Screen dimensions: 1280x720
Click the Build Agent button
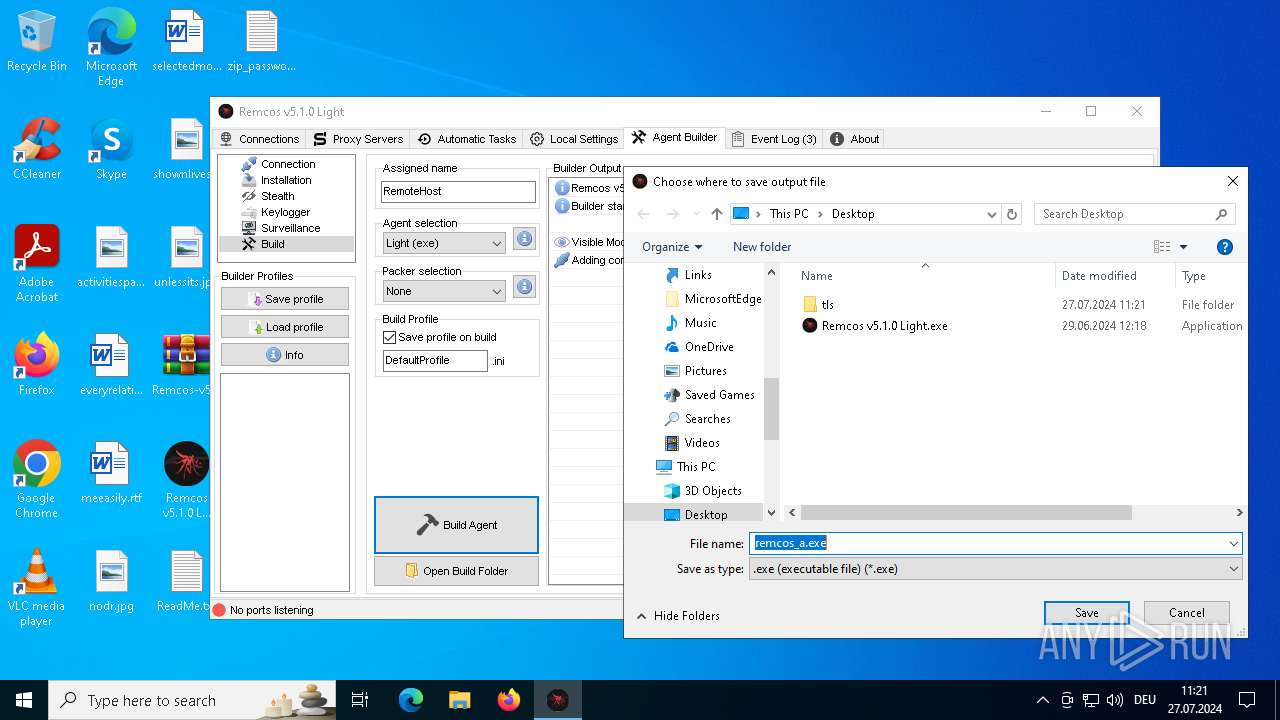[456, 525]
